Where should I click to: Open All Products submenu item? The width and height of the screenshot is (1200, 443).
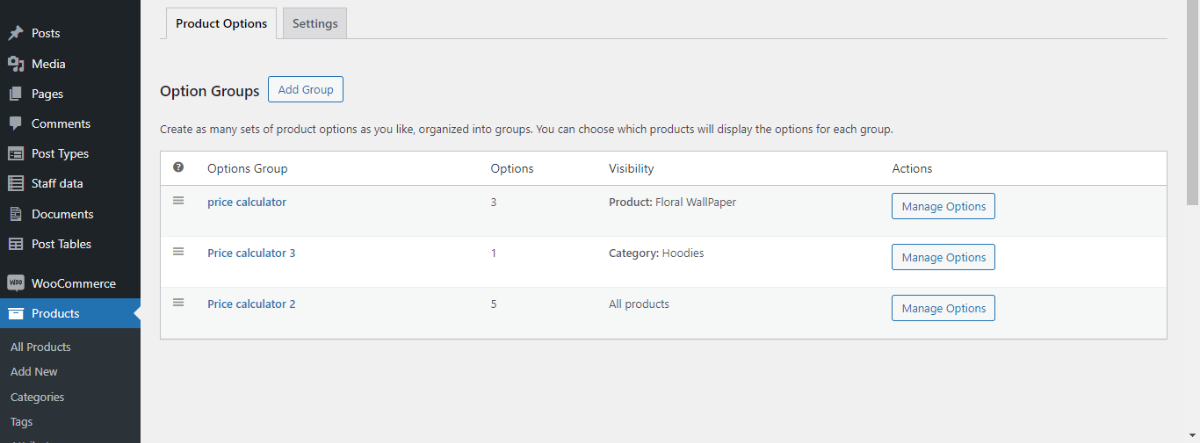coord(40,347)
